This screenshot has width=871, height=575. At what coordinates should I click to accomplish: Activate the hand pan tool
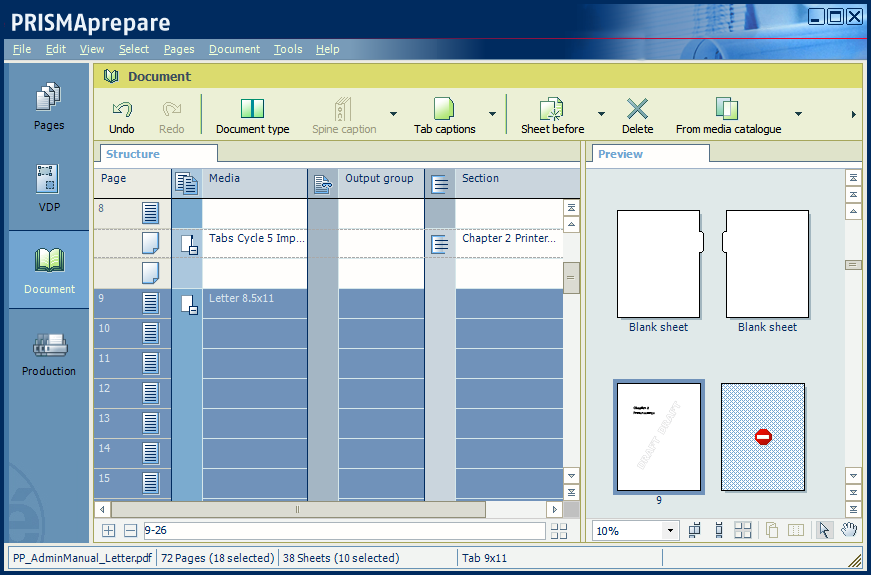849,530
